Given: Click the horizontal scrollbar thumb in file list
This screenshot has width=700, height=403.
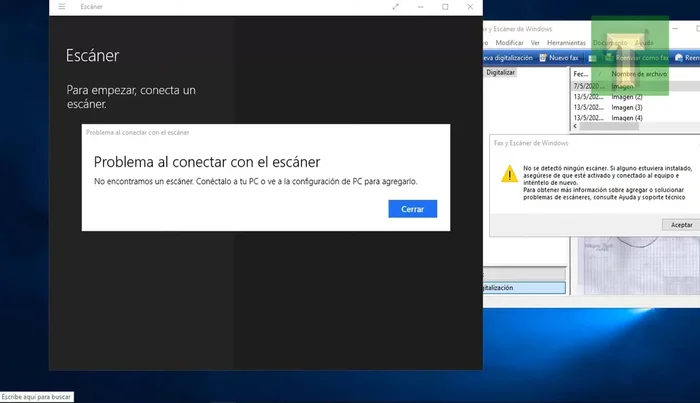Looking at the screenshot, I should click(609, 126).
